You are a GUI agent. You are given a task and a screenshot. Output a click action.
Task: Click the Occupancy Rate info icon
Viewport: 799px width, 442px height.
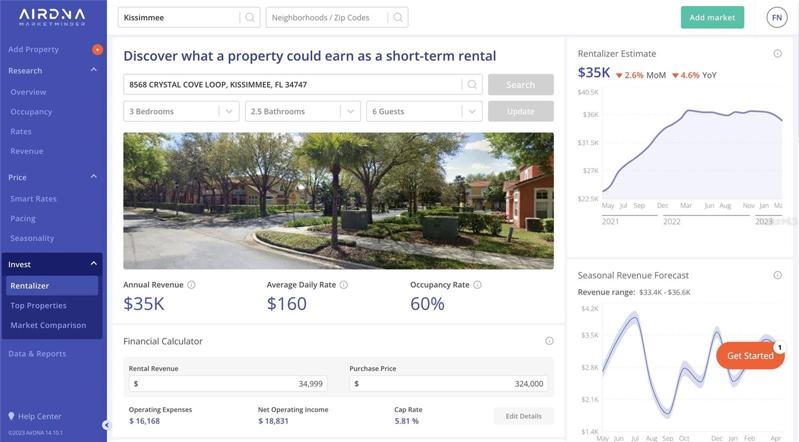477,285
